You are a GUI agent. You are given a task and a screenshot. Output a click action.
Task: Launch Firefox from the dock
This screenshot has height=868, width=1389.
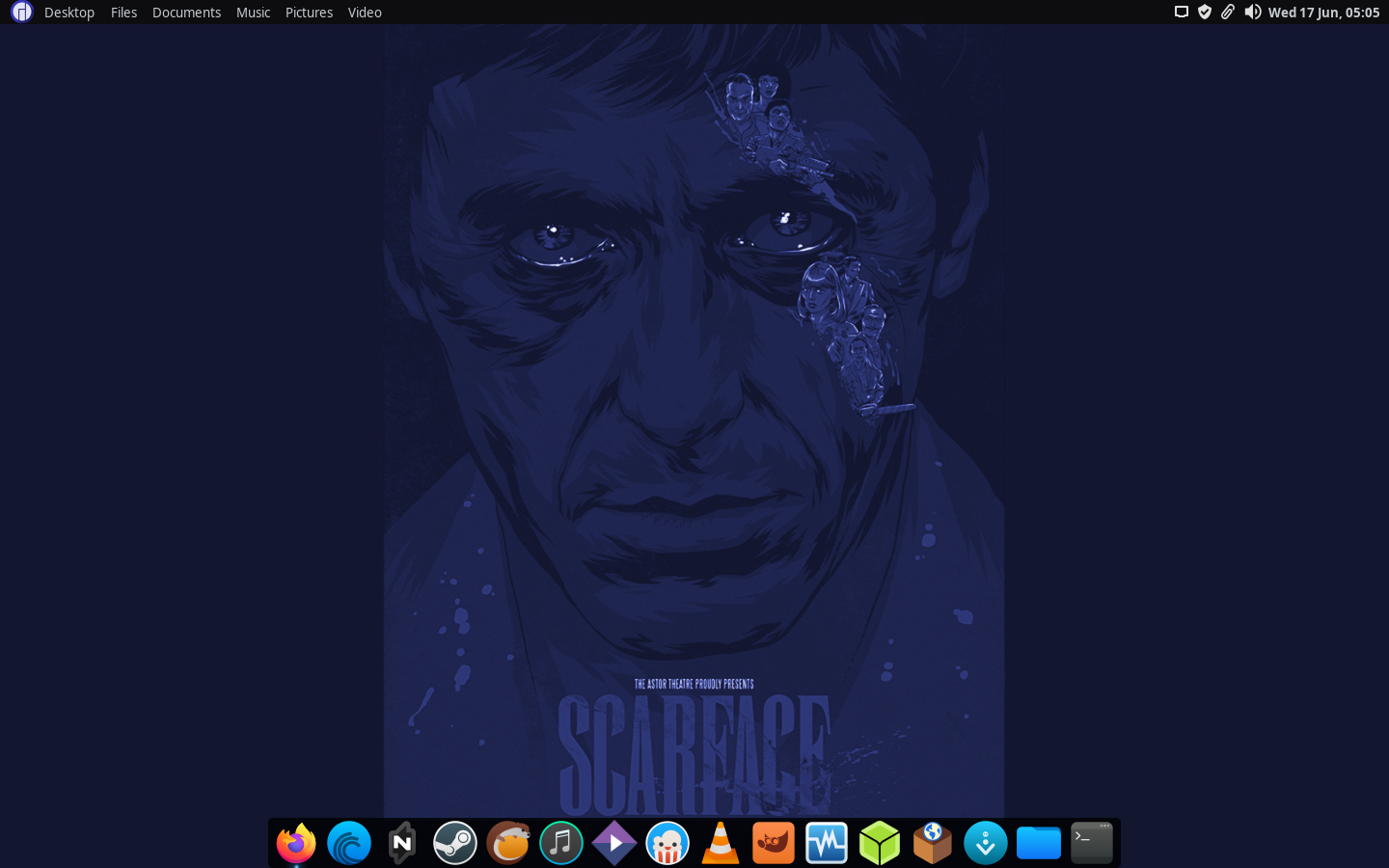pyautogui.click(x=296, y=843)
